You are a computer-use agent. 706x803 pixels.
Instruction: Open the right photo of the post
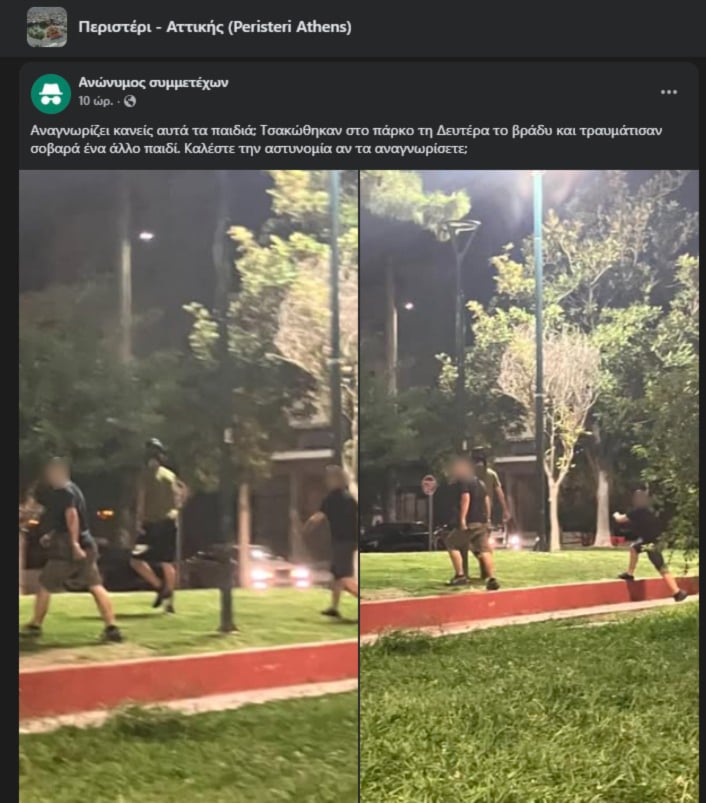tap(529, 487)
